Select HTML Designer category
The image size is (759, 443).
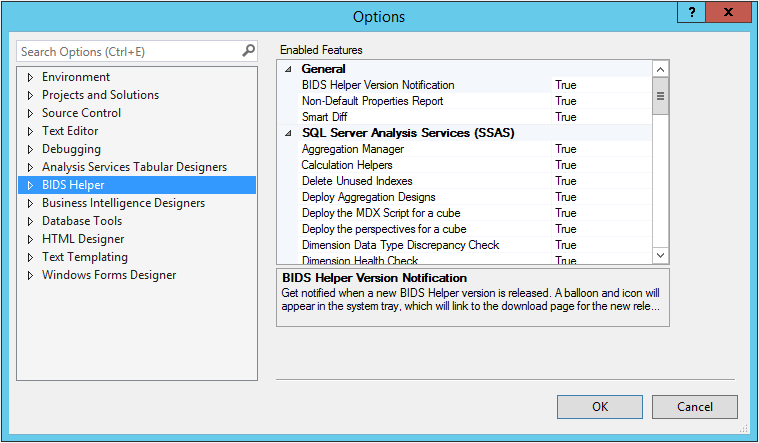(x=83, y=239)
